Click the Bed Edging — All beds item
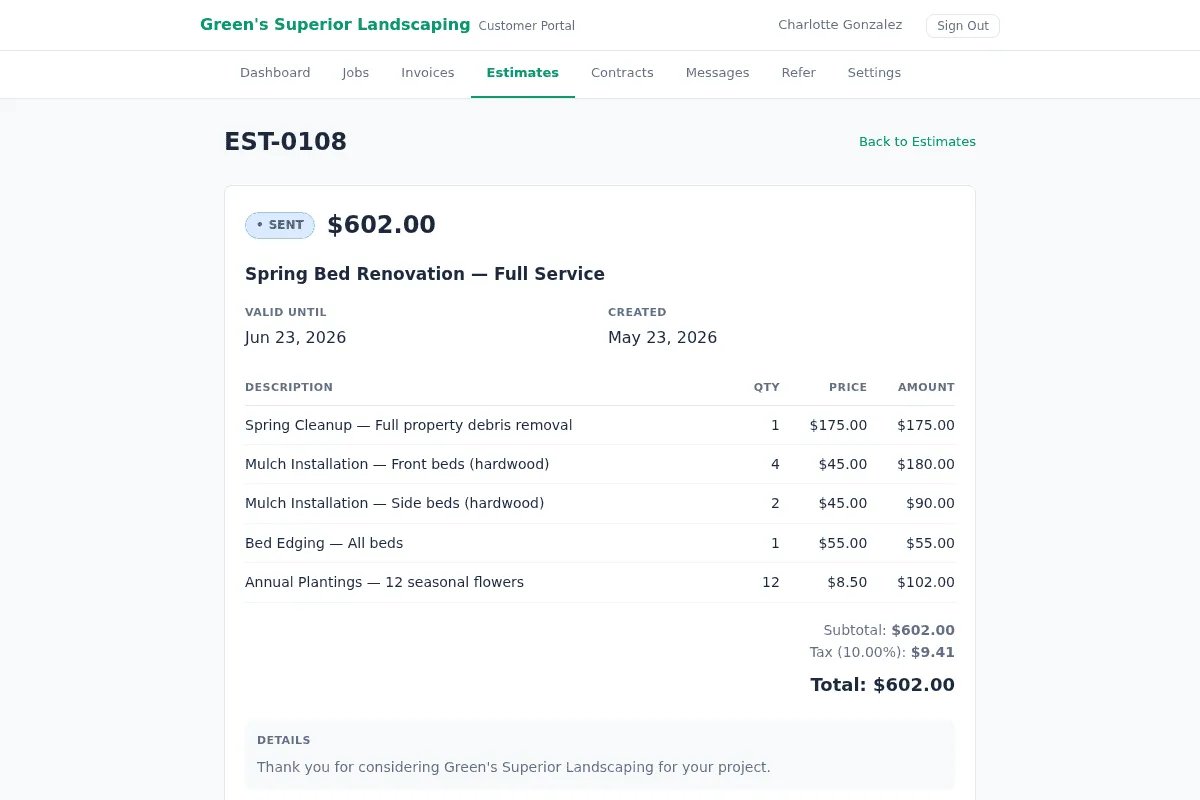The image size is (1200, 800). [324, 543]
